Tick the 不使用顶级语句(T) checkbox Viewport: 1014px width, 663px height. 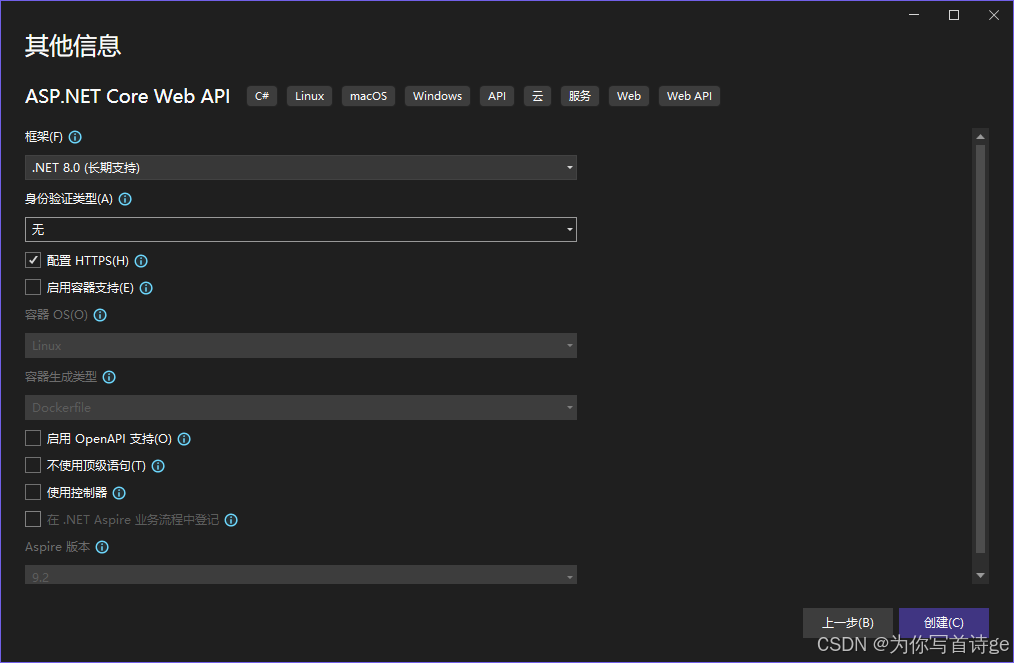pos(33,465)
